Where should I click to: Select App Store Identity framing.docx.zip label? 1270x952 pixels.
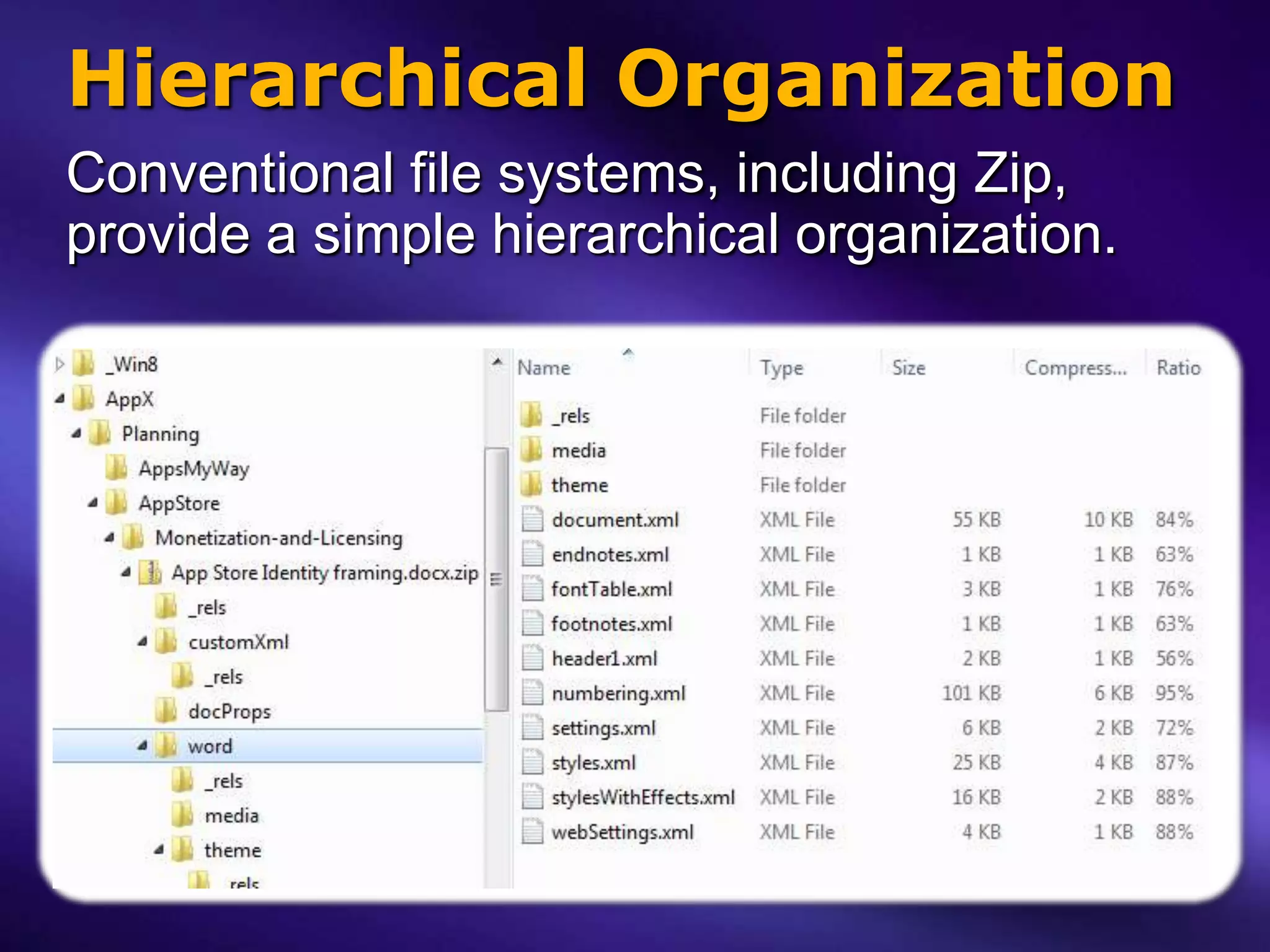pos(325,573)
